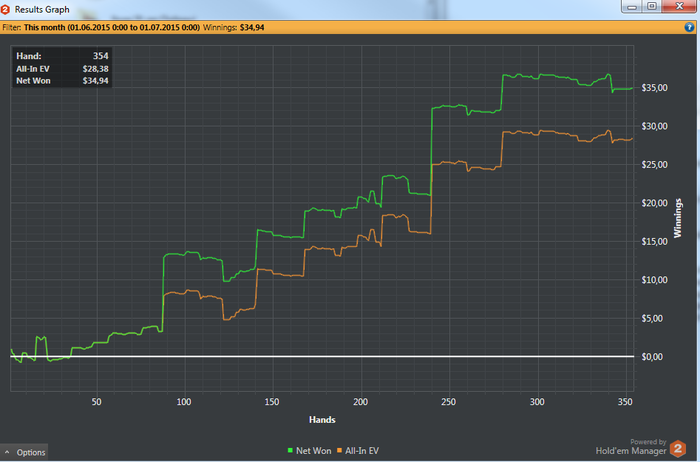Click the Hold'em Manager 2 title bar icon

pyautogui.click(x=5, y=9)
